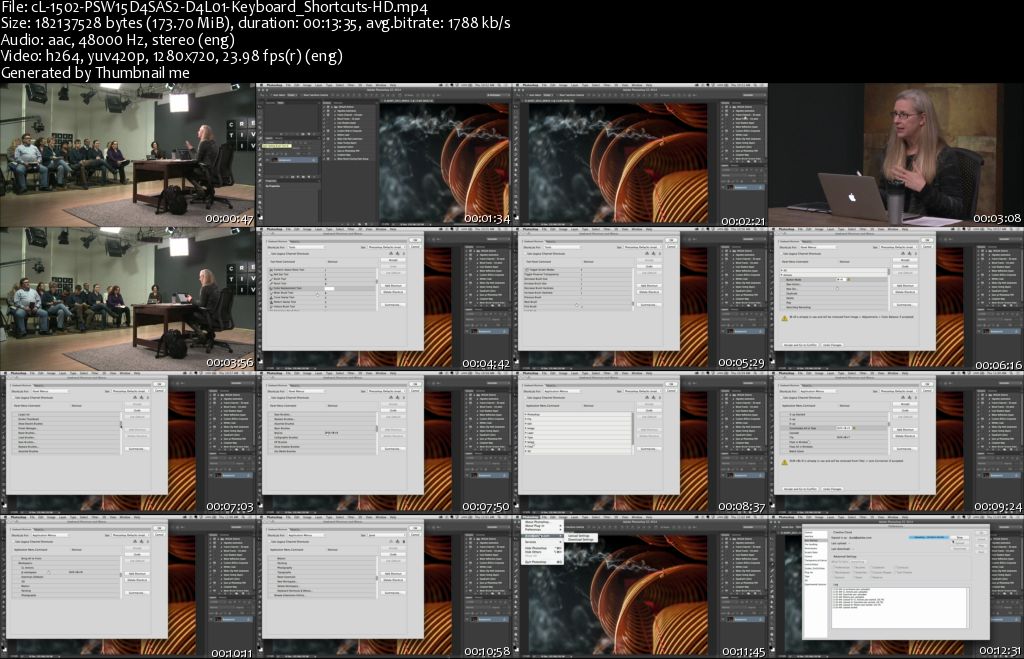Click the yellow warning icon in the 00:06:16 dialog

click(784, 317)
